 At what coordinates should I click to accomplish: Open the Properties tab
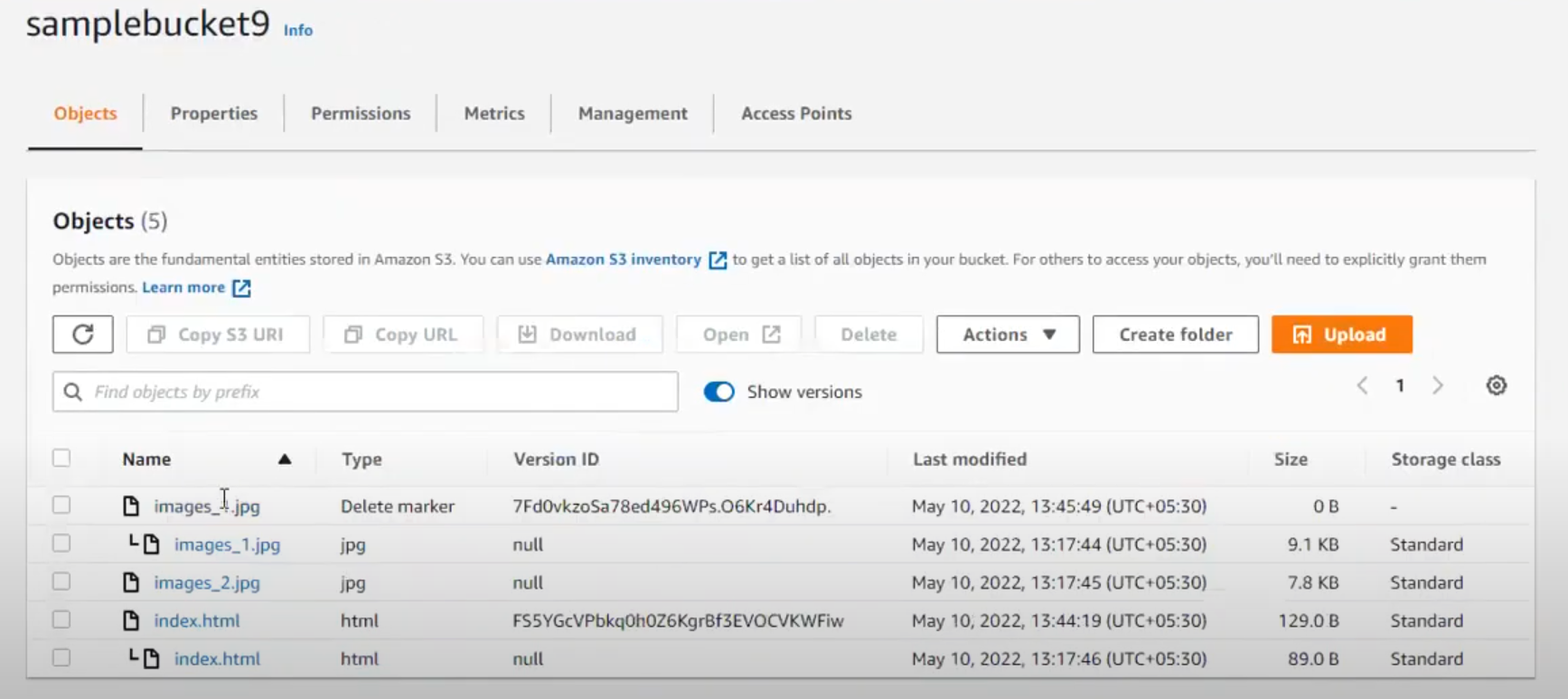click(x=214, y=114)
